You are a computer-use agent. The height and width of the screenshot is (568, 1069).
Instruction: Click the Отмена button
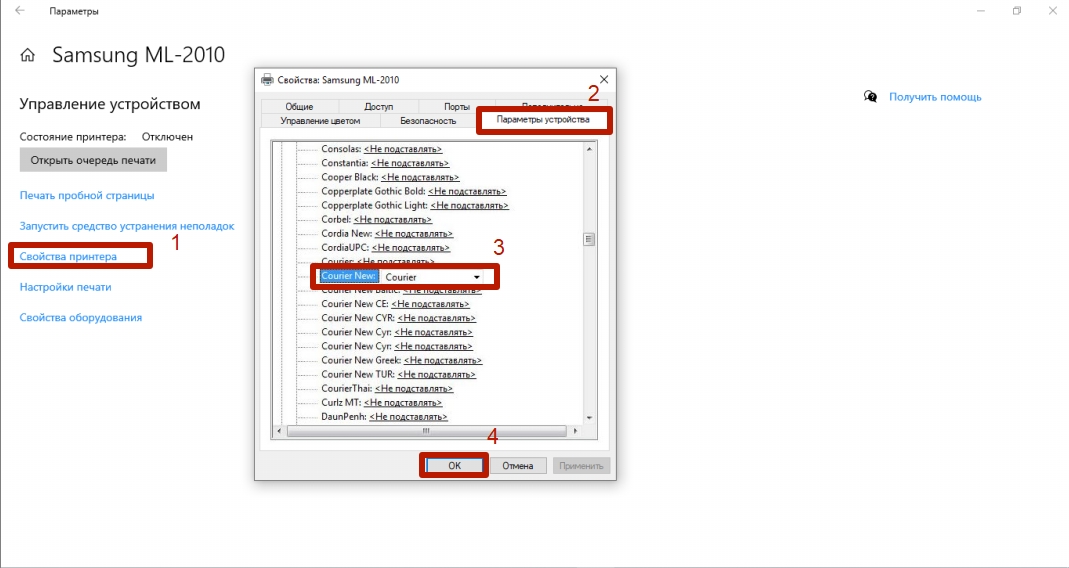[517, 466]
